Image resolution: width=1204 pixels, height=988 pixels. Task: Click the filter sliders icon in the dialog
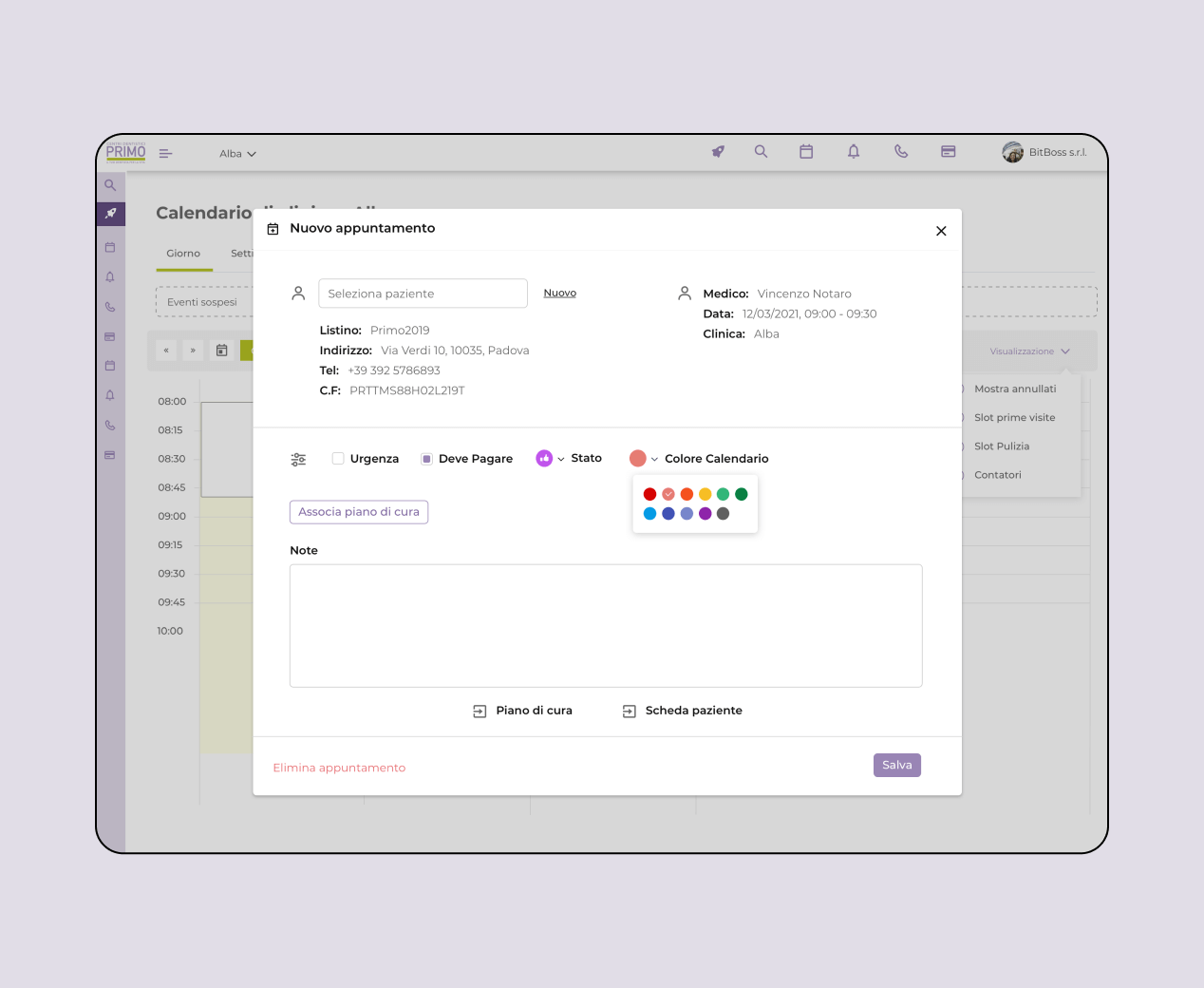[298, 459]
